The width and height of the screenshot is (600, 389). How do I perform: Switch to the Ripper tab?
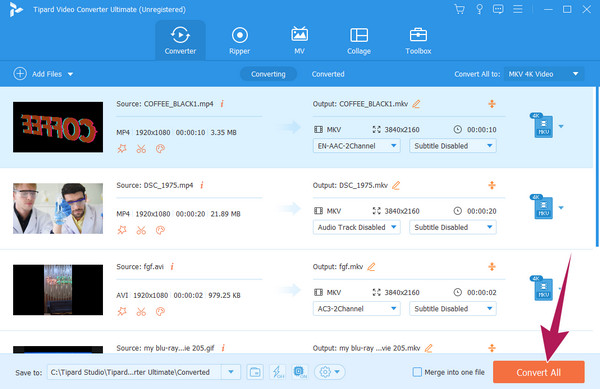coord(240,40)
